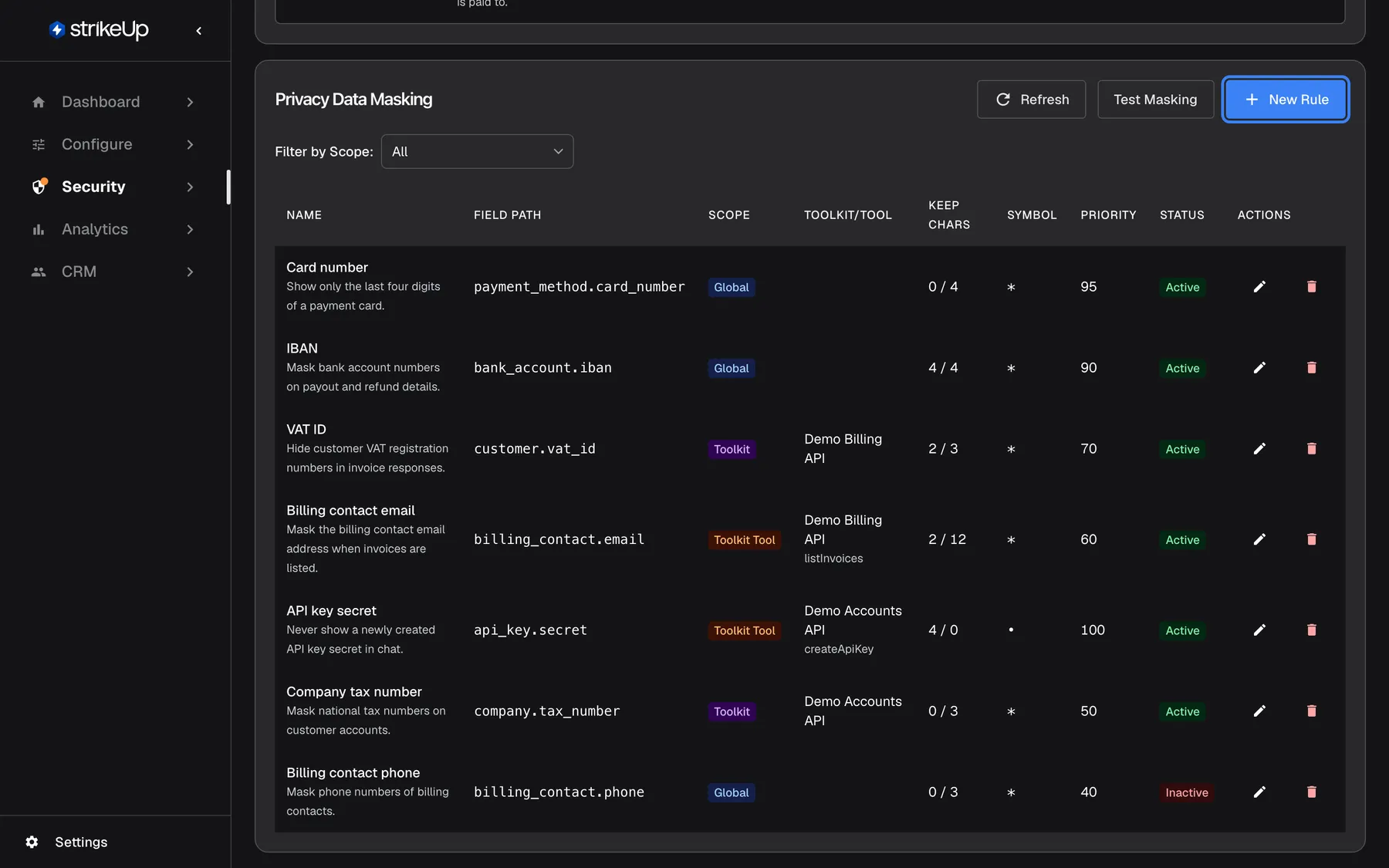Delete the Company tax number rule
The height and width of the screenshot is (868, 1389).
(1311, 711)
